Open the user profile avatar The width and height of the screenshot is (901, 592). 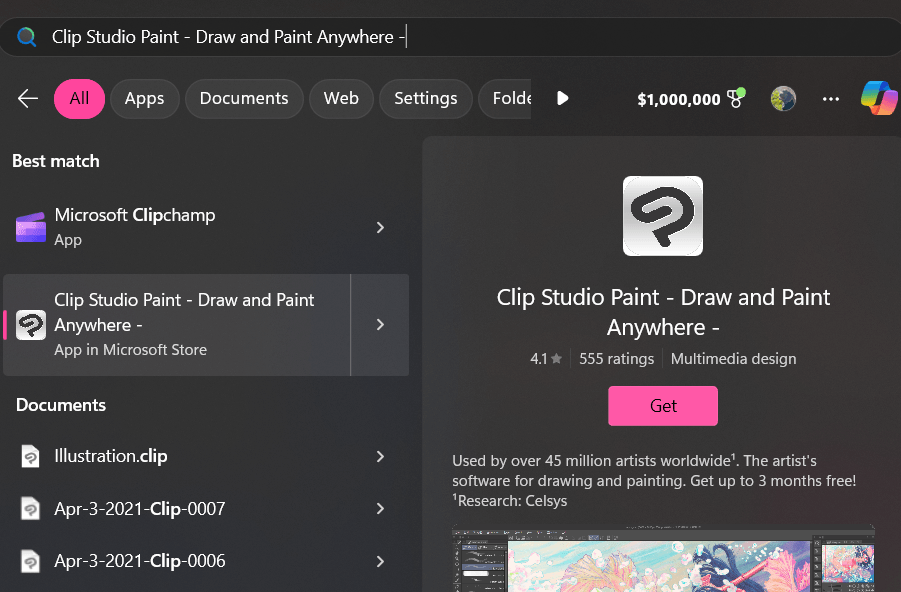783,99
